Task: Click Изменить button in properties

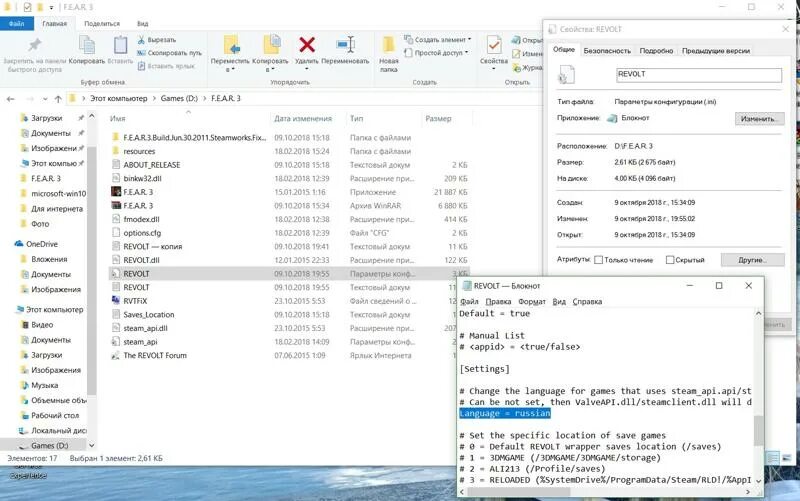Action: click(x=759, y=119)
